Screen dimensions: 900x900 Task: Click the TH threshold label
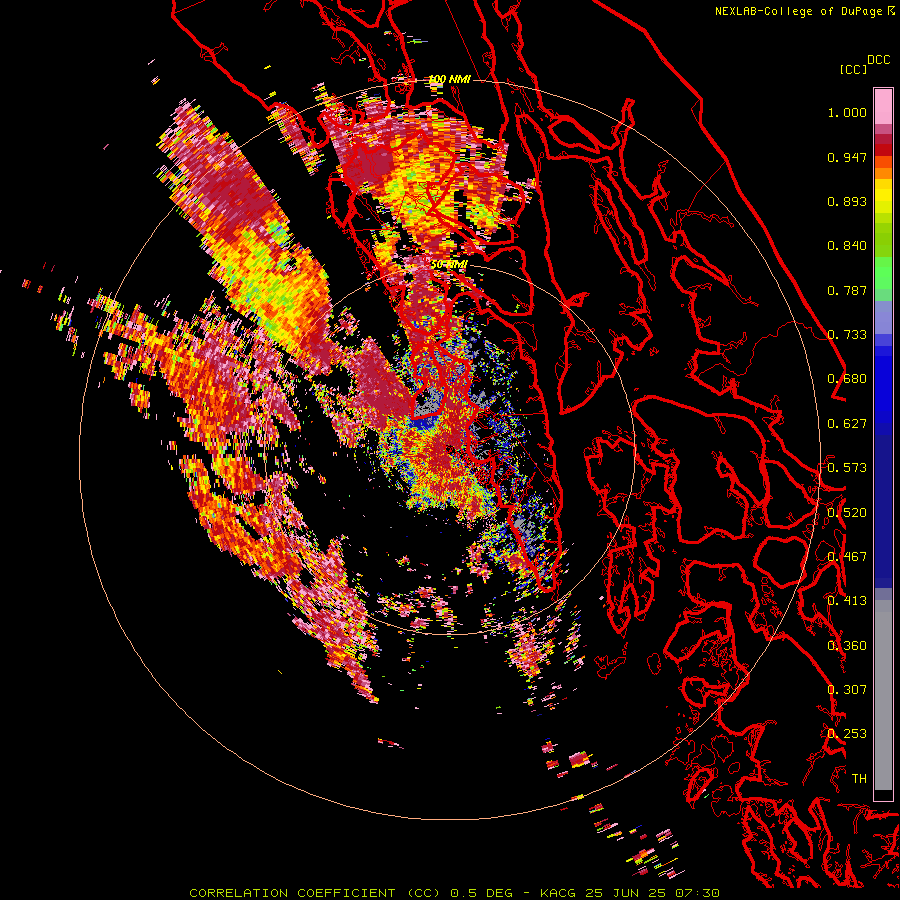(859, 779)
